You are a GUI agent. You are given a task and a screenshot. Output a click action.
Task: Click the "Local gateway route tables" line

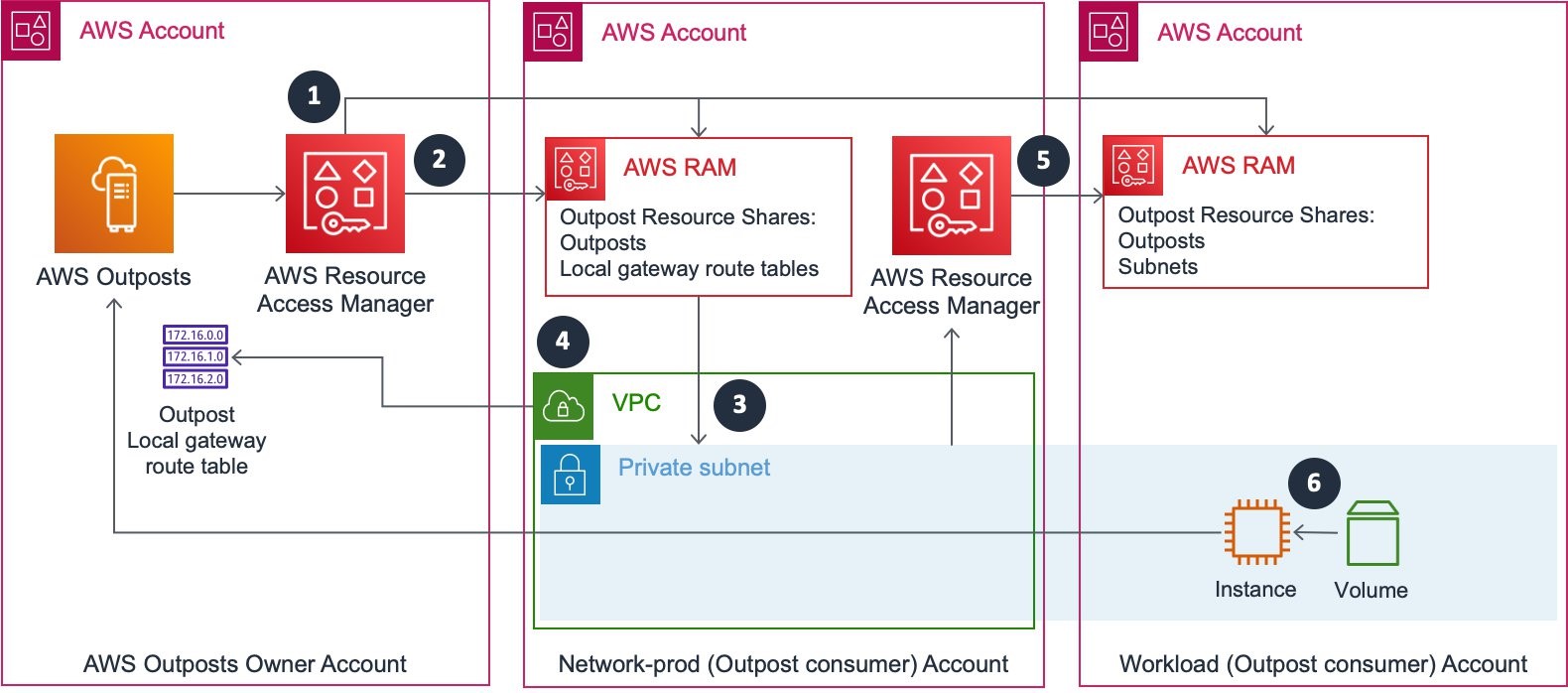tap(689, 269)
